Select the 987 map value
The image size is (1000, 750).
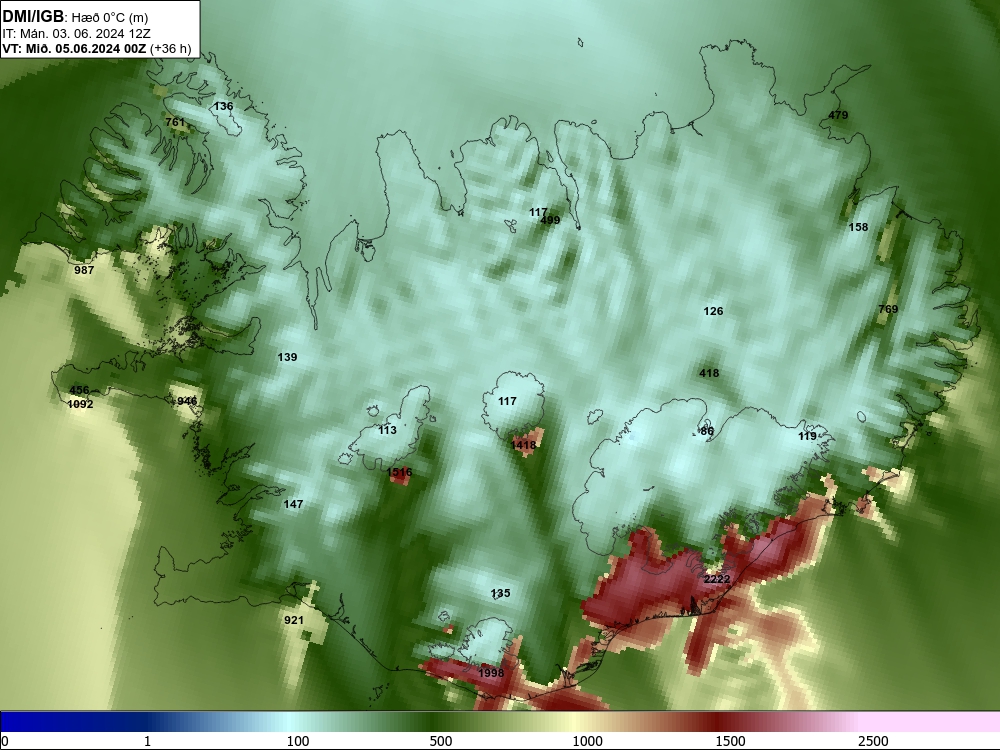coord(84,270)
